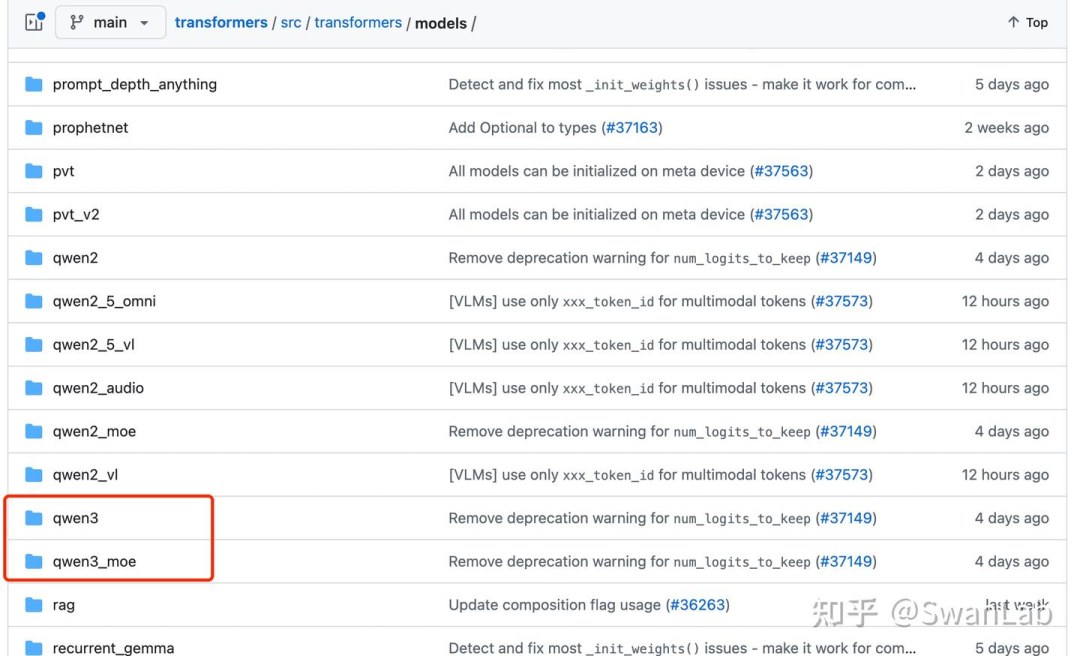
Task: Open the qwen2_5_omni folder
Action: click(x=104, y=301)
